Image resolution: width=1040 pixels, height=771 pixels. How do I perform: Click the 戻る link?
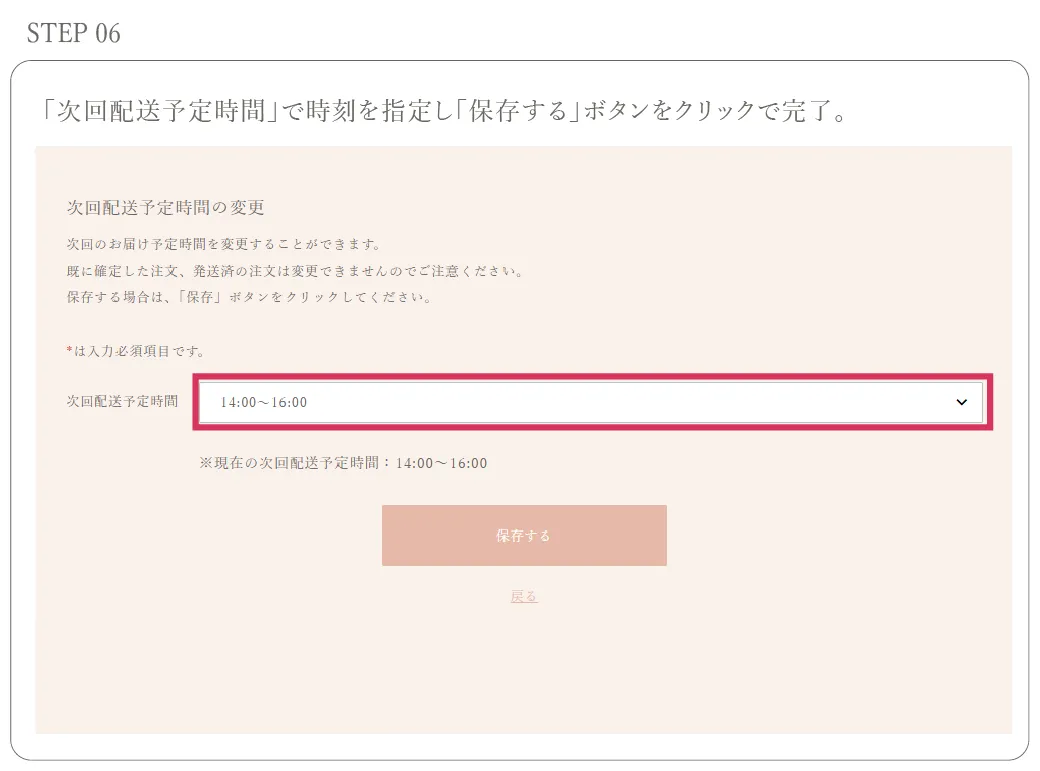[x=524, y=596]
